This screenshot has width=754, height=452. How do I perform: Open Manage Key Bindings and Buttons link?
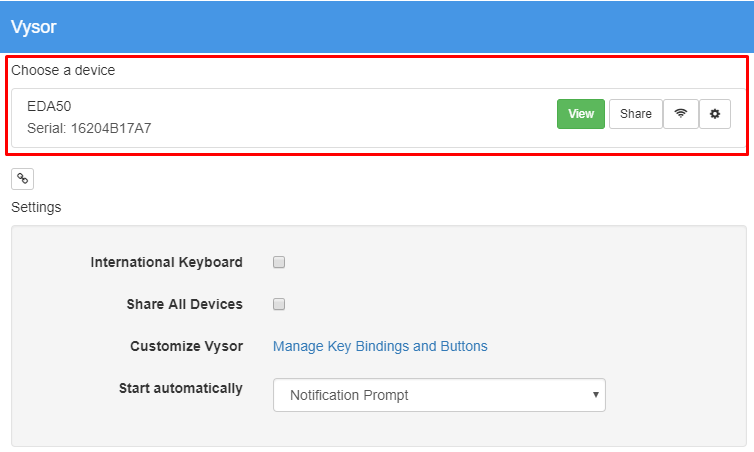coord(380,346)
